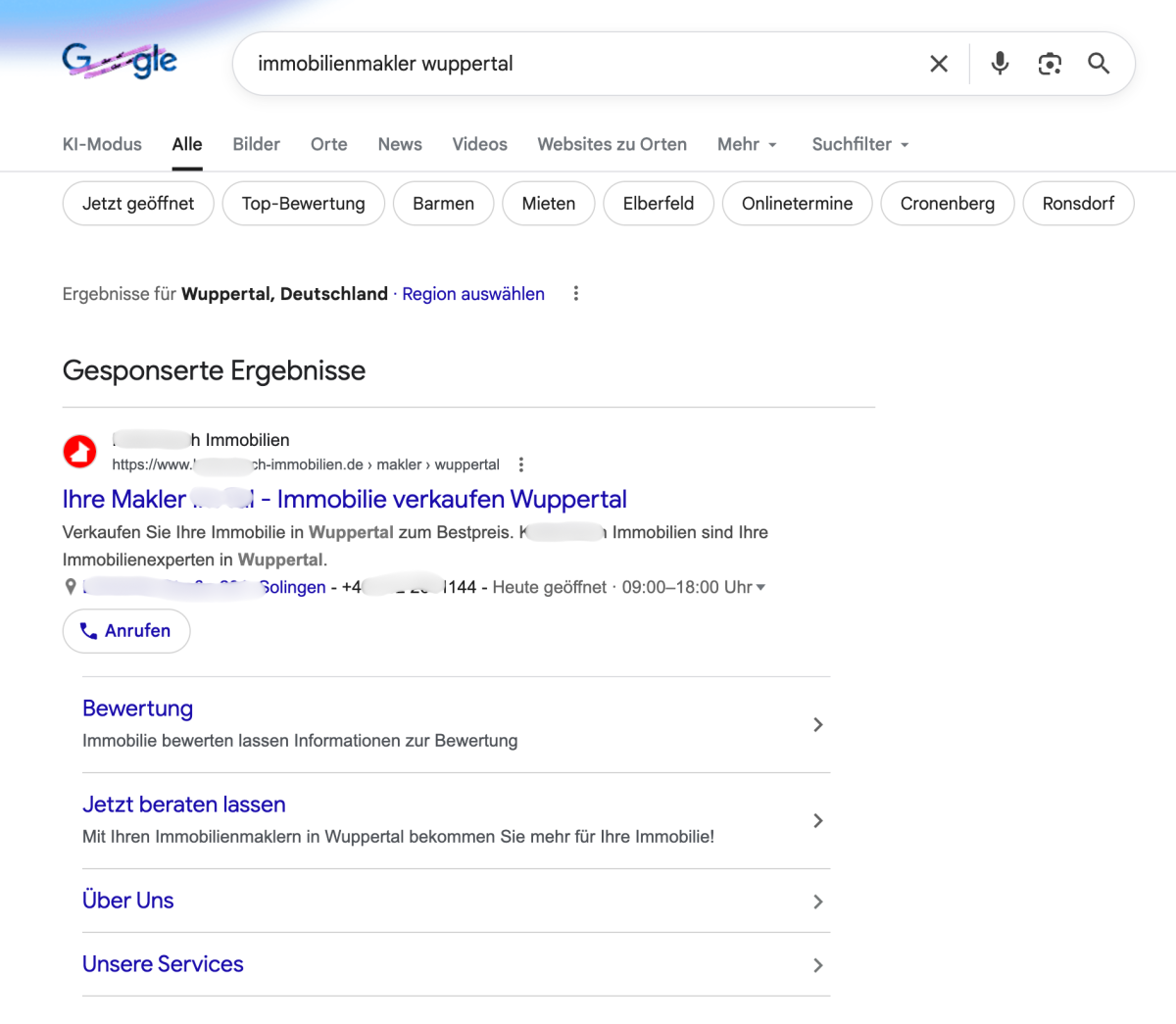Start voice search with microphone icon

(1000, 64)
